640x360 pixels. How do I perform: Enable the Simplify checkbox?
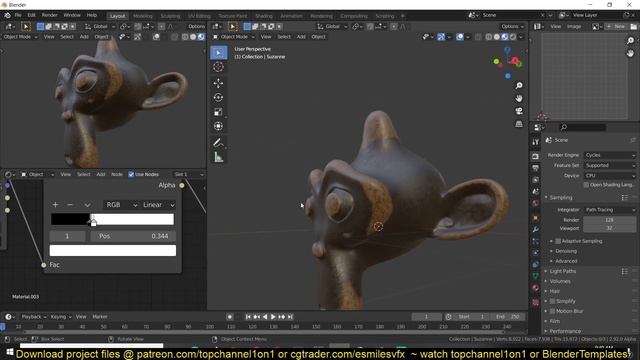552,301
